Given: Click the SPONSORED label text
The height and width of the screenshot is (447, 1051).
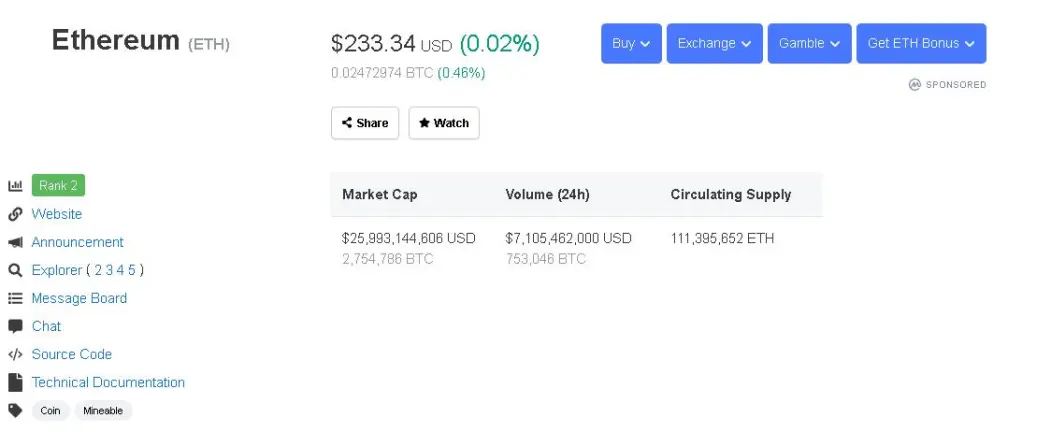Looking at the screenshot, I should click(956, 84).
